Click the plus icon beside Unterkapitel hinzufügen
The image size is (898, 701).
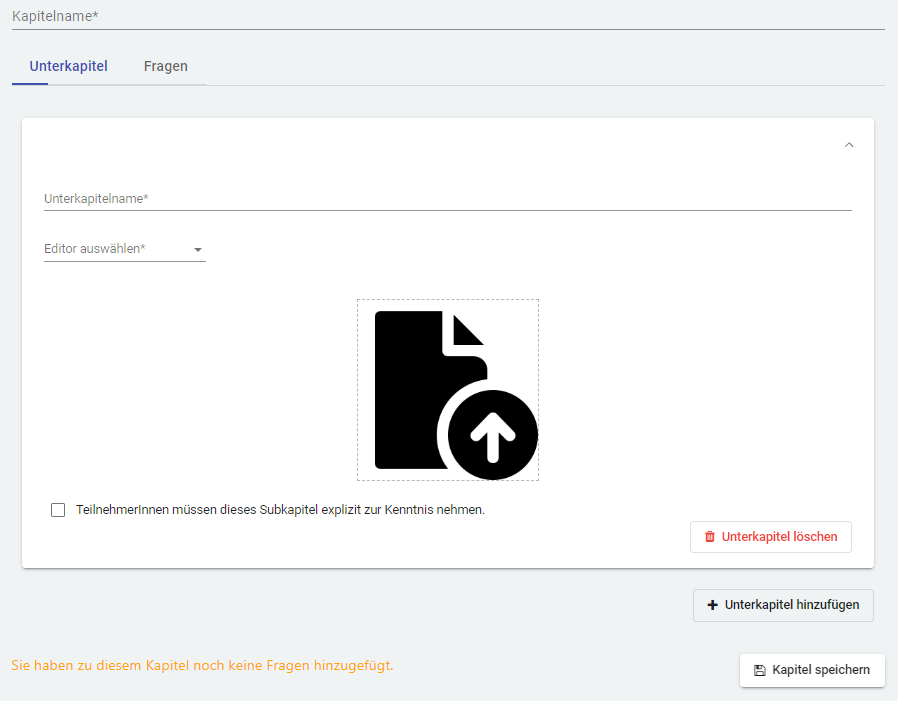pyautogui.click(x=713, y=605)
